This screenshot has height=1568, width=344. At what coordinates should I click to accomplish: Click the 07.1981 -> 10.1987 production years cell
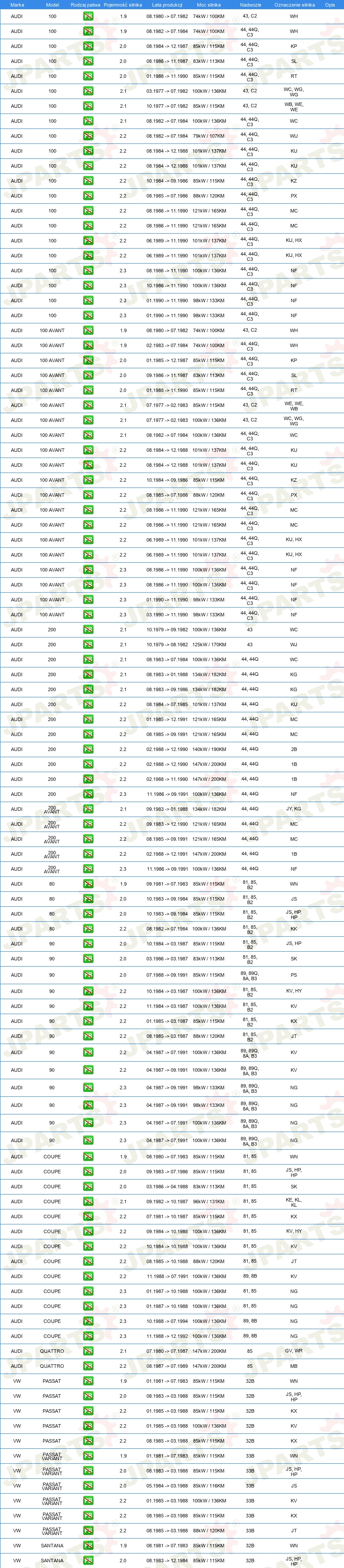click(x=167, y=1216)
